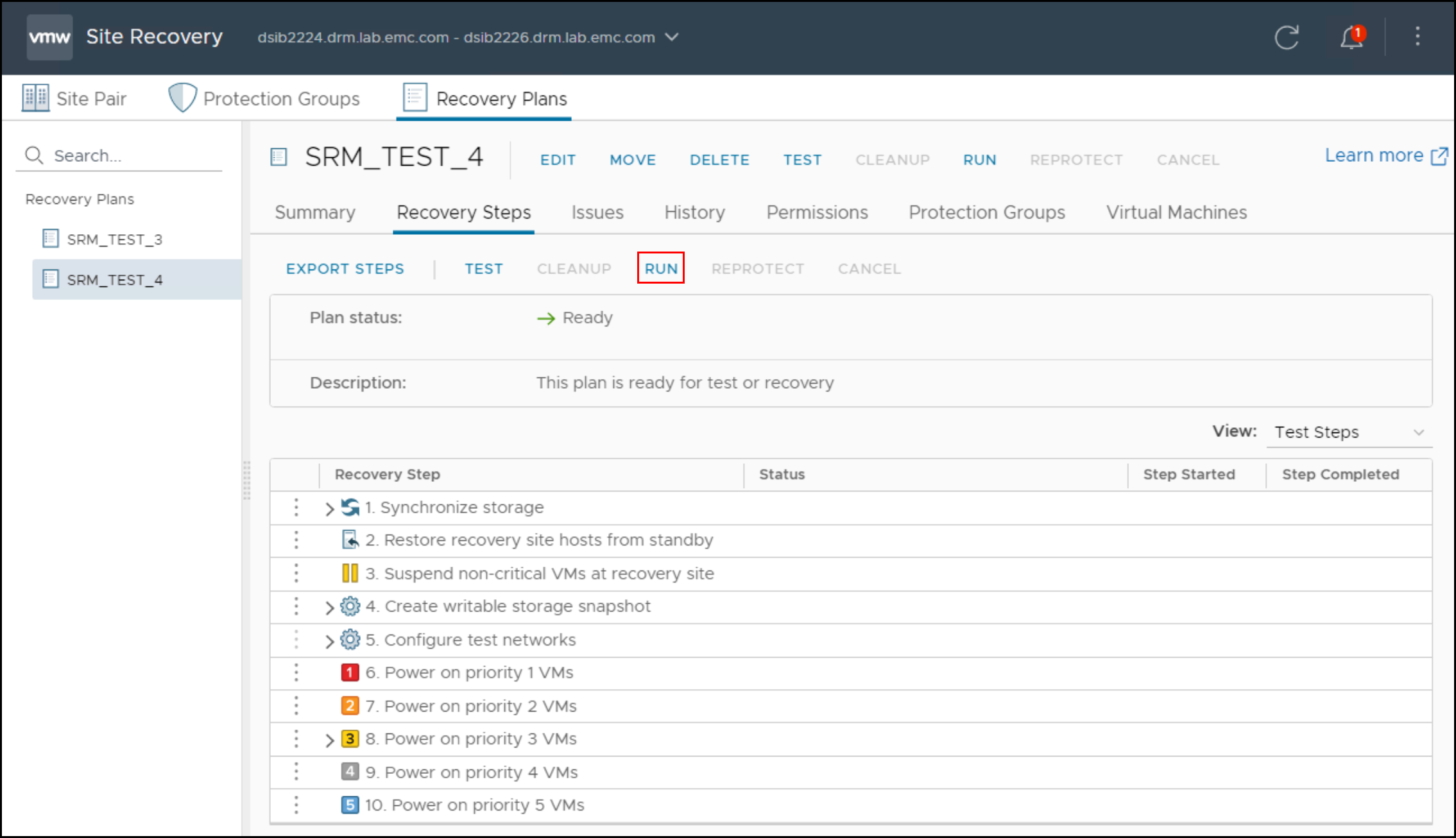Click the plan icon beside the SRM_TEST_4 title
1456x838 pixels.
click(x=279, y=157)
